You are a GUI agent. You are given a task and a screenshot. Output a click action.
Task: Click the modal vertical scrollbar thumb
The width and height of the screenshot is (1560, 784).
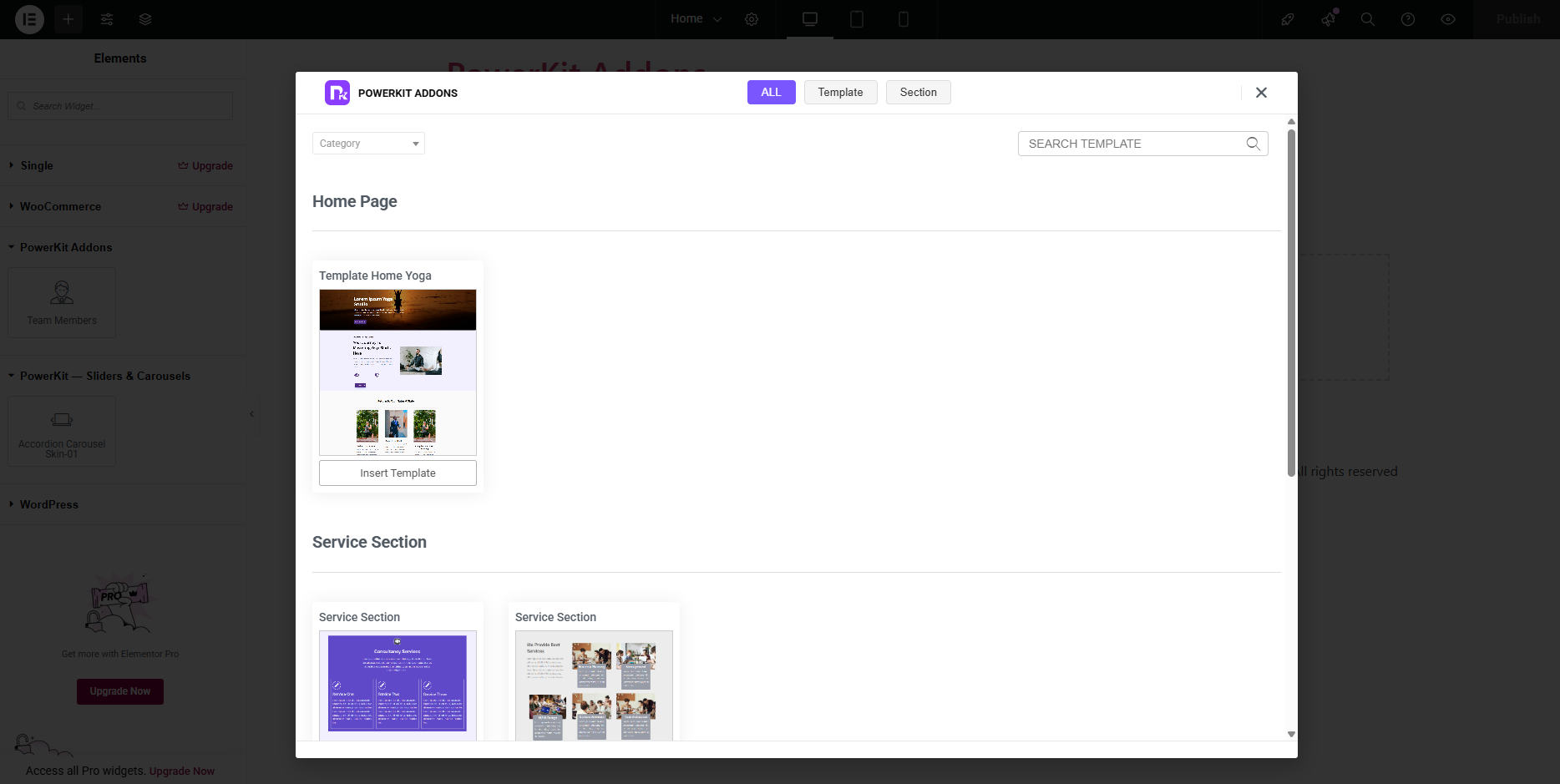pyautogui.click(x=1291, y=303)
